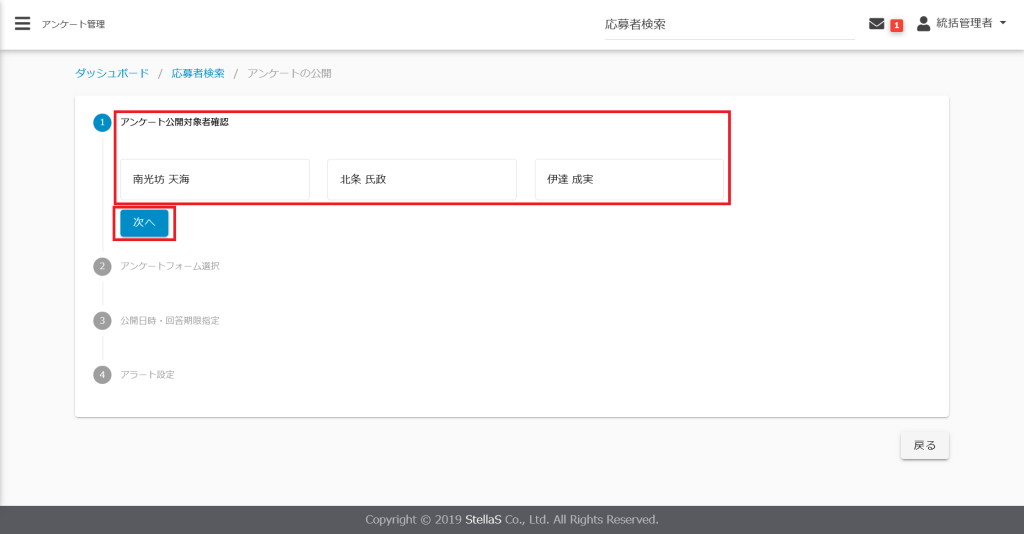
Task: Open the hamburger menu icon
Action: click(x=23, y=24)
